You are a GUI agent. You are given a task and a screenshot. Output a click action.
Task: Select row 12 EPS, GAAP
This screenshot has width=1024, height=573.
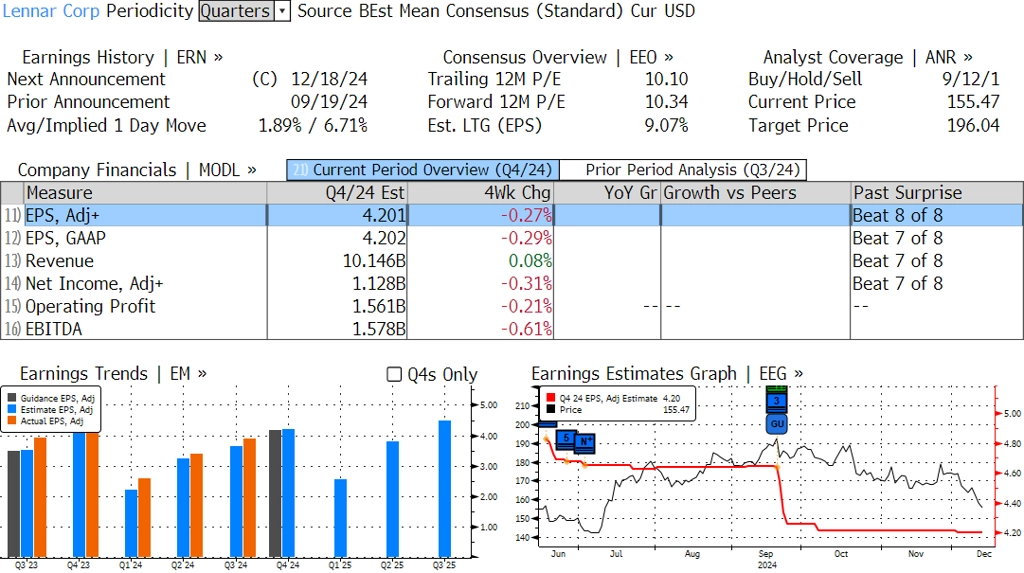point(512,238)
